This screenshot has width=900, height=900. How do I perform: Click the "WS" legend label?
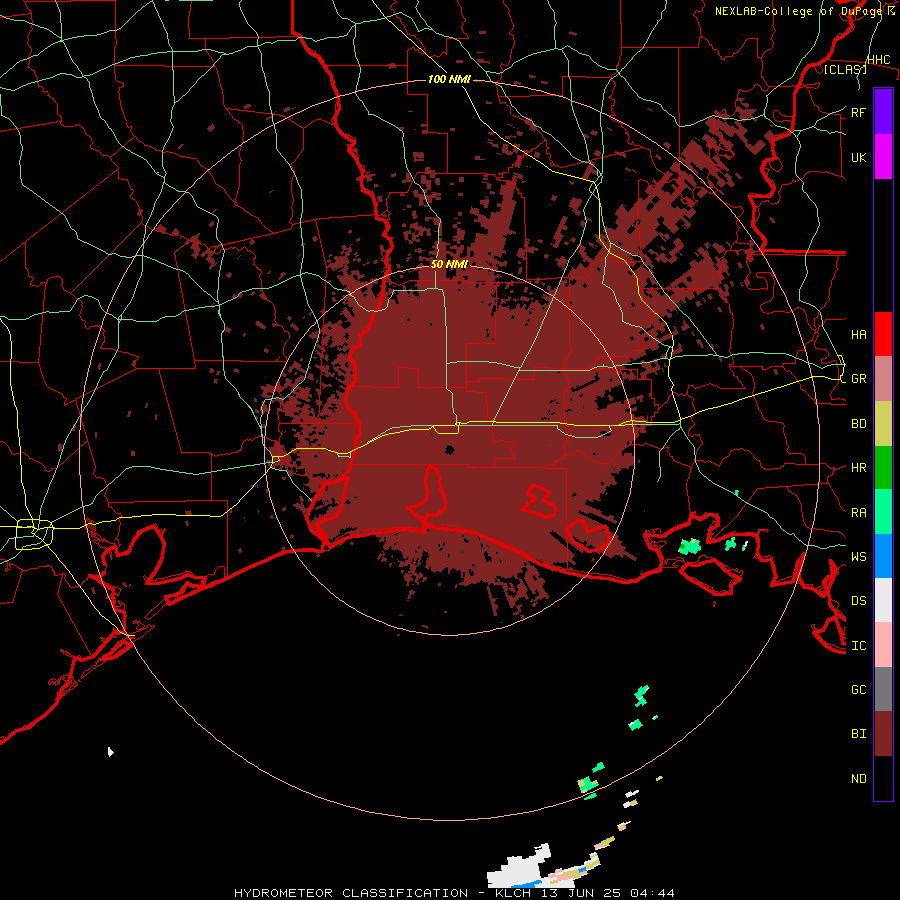pyautogui.click(x=859, y=557)
